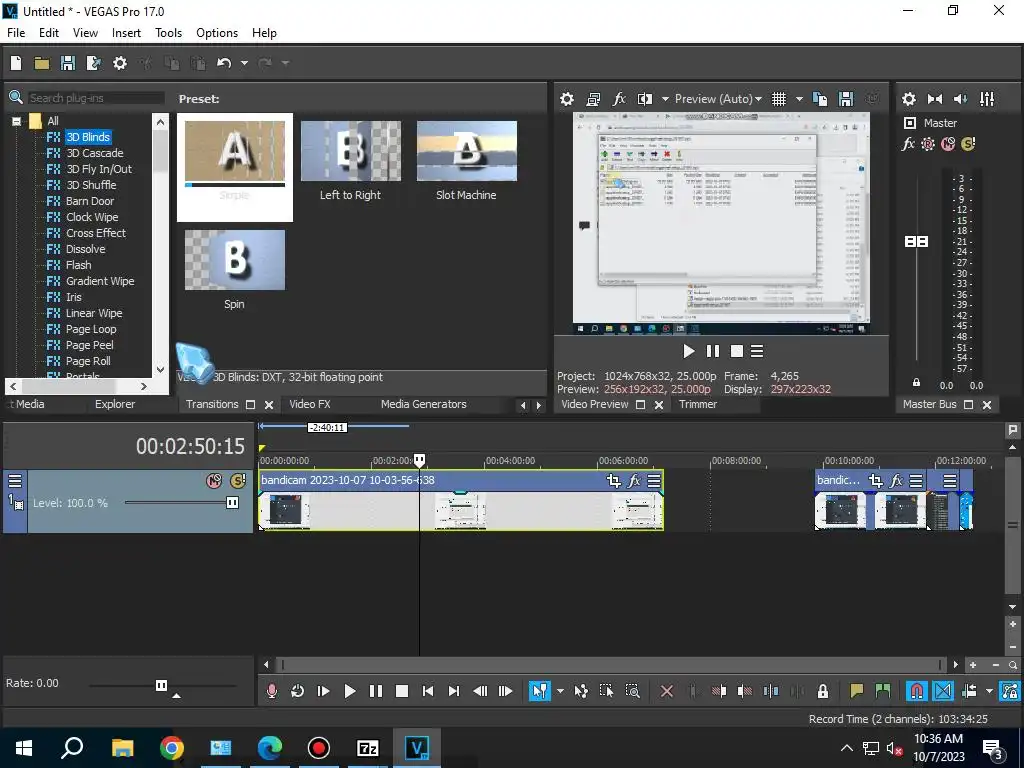The width and height of the screenshot is (1024, 768).
Task: Toggle Dim Output on Master Bus
Action: point(961,99)
